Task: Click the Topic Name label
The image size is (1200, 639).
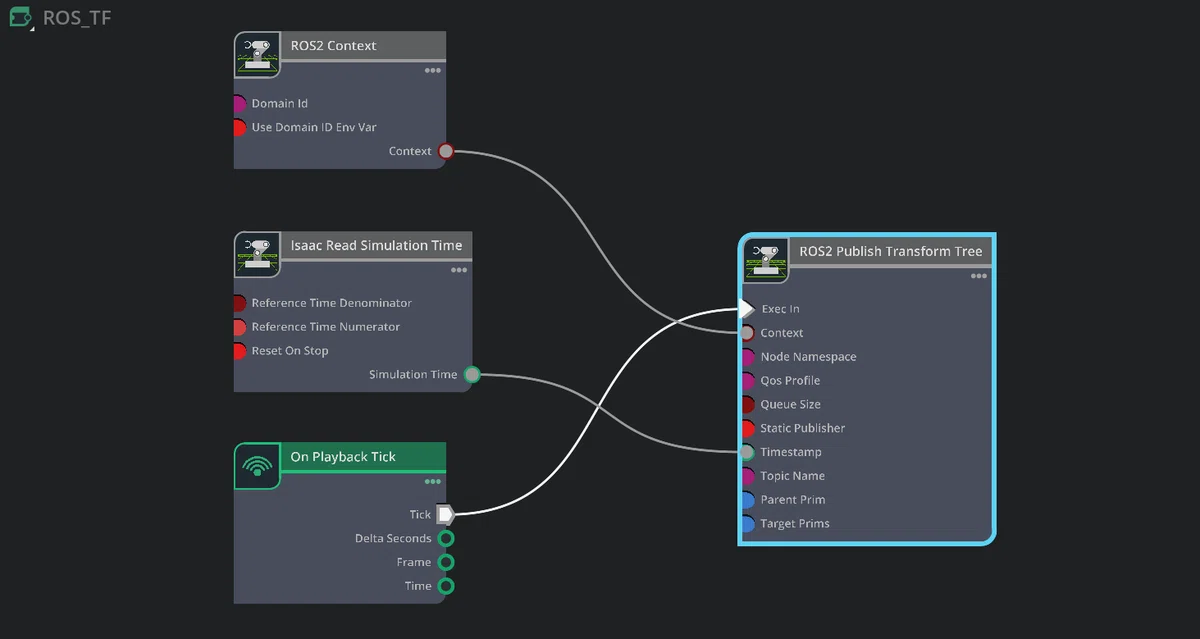Action: coord(793,476)
